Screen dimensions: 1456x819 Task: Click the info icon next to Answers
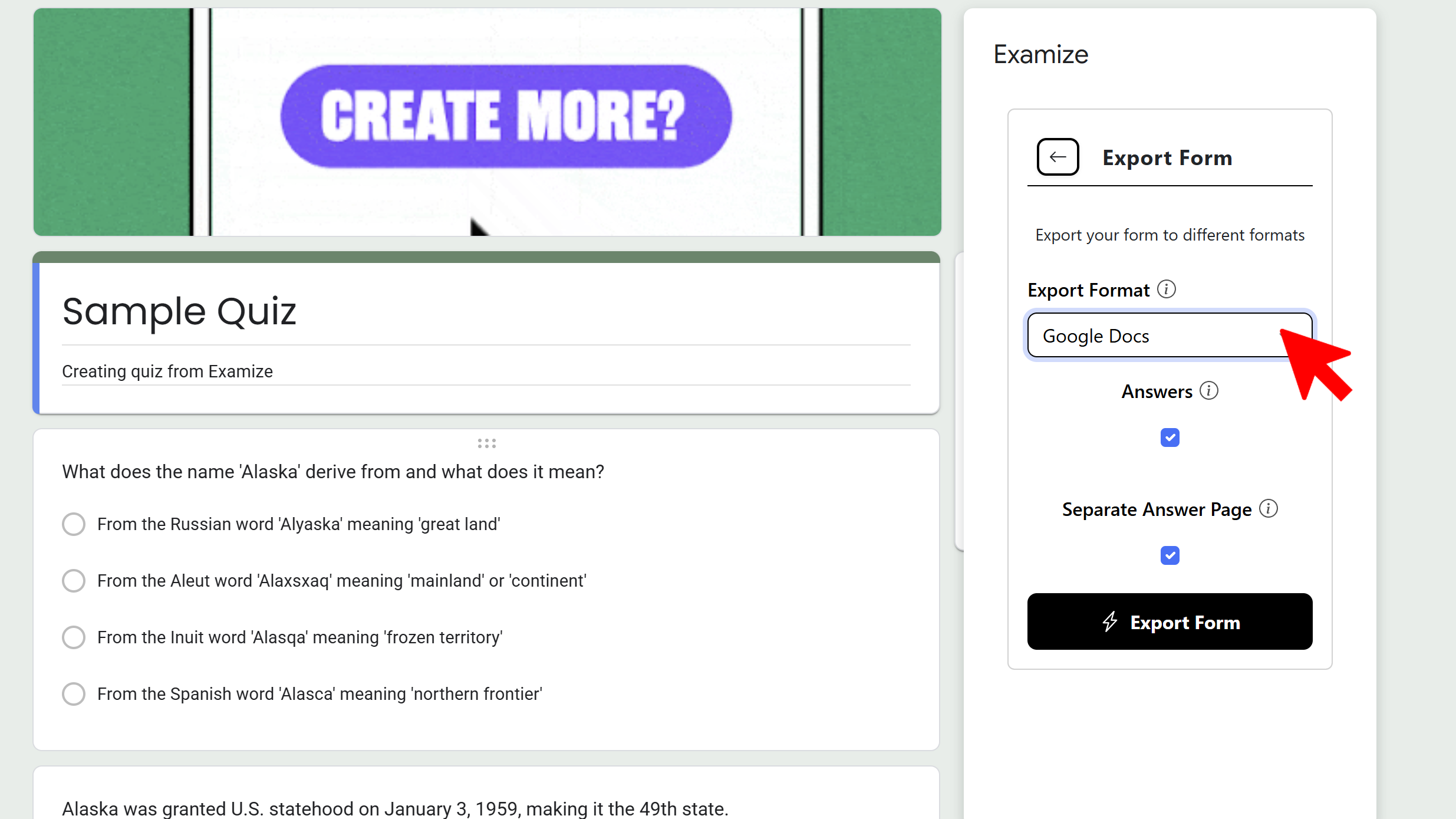pos(1210,390)
